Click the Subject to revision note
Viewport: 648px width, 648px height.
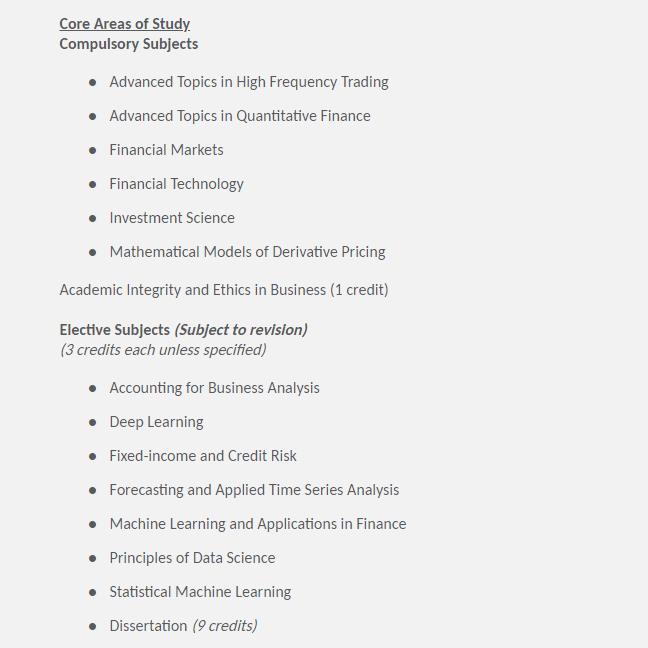241,330
